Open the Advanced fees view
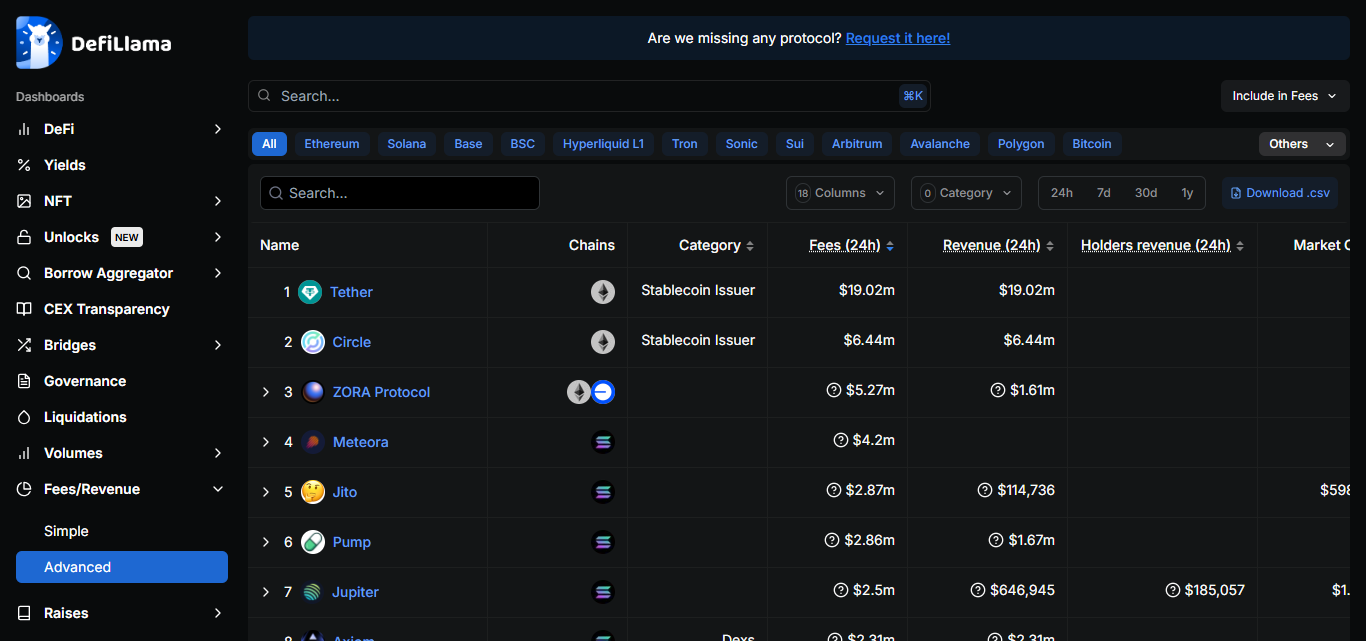The width and height of the screenshot is (1366, 641). tap(122, 567)
